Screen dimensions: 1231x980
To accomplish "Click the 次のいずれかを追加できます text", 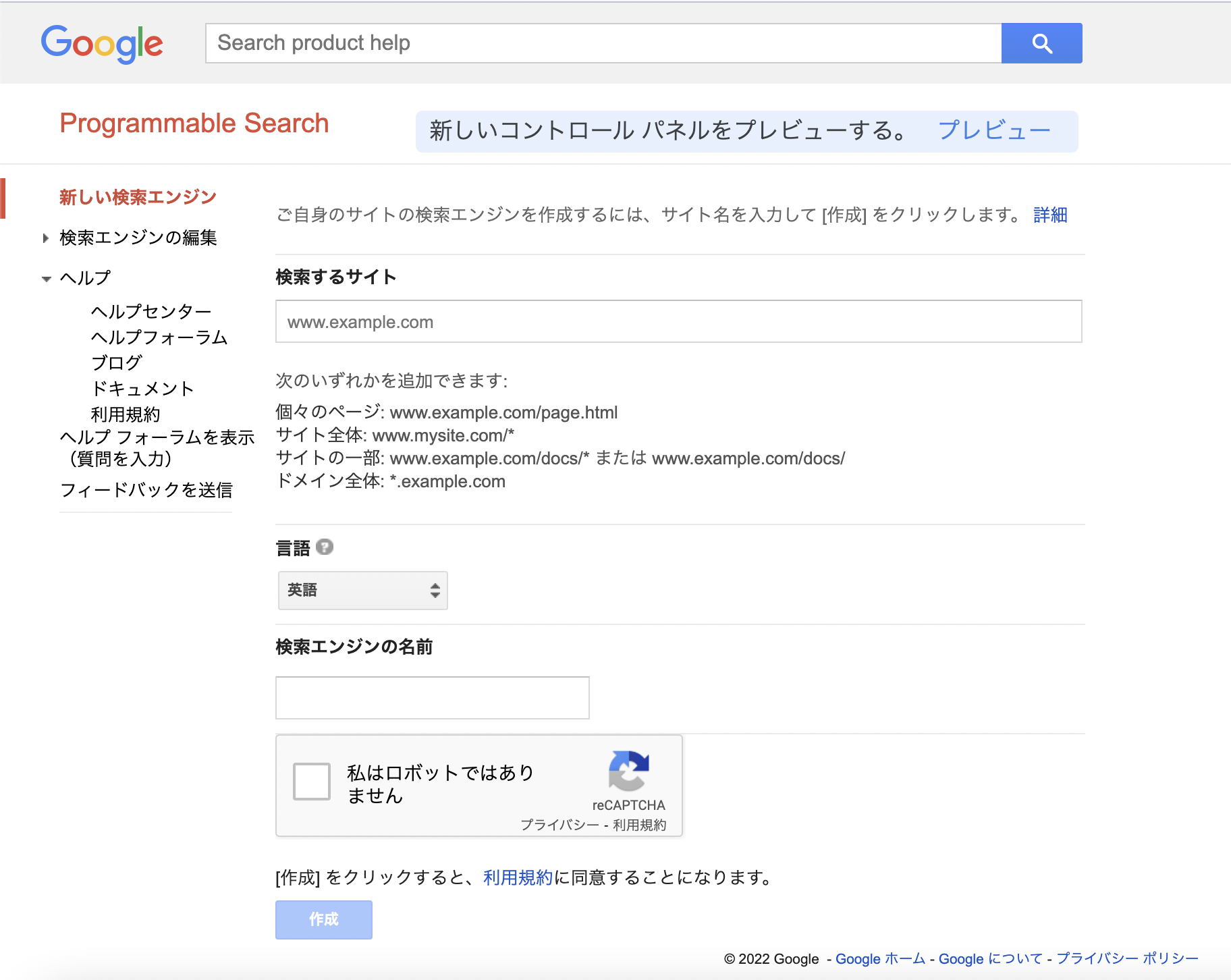I will pyautogui.click(x=391, y=381).
